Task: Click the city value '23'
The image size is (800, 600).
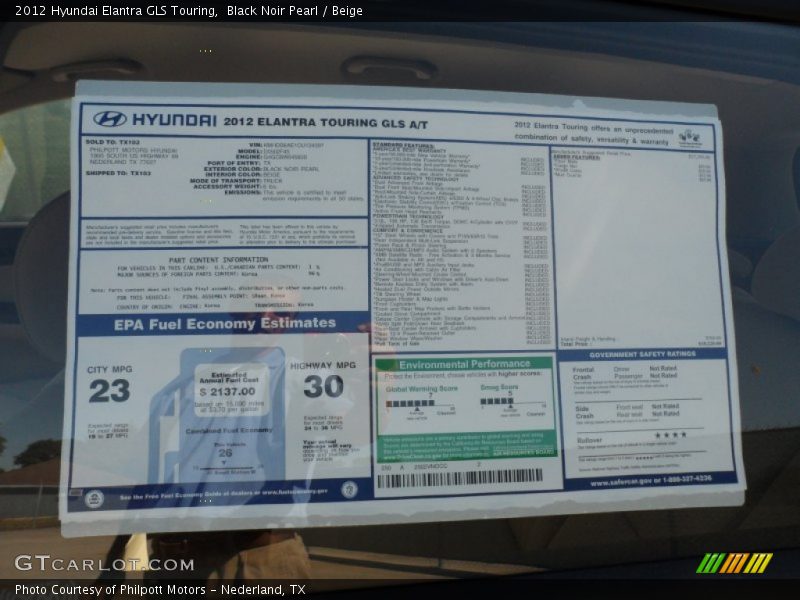Action: pos(109,391)
